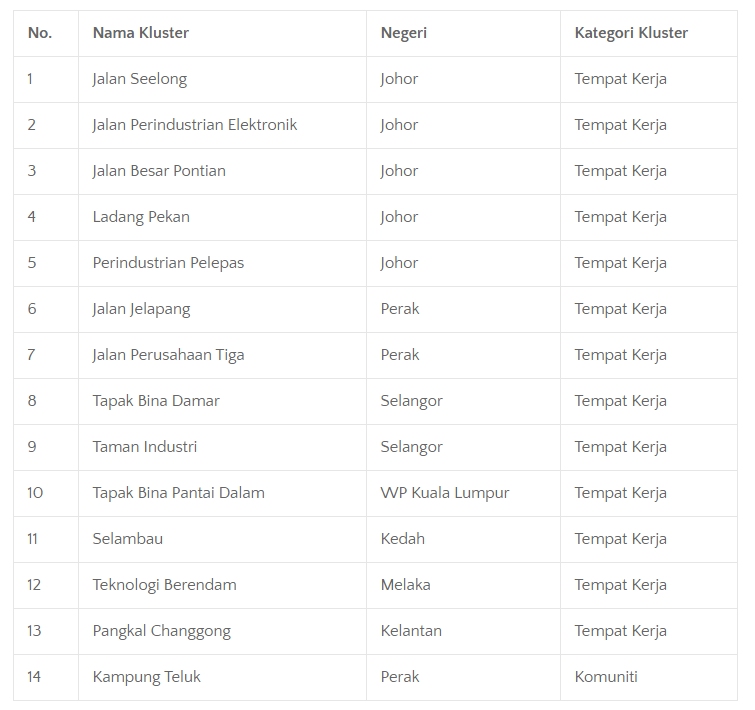Click the "Teknologi Berendam" cell
This screenshot has height=710, width=755.
coord(164,585)
